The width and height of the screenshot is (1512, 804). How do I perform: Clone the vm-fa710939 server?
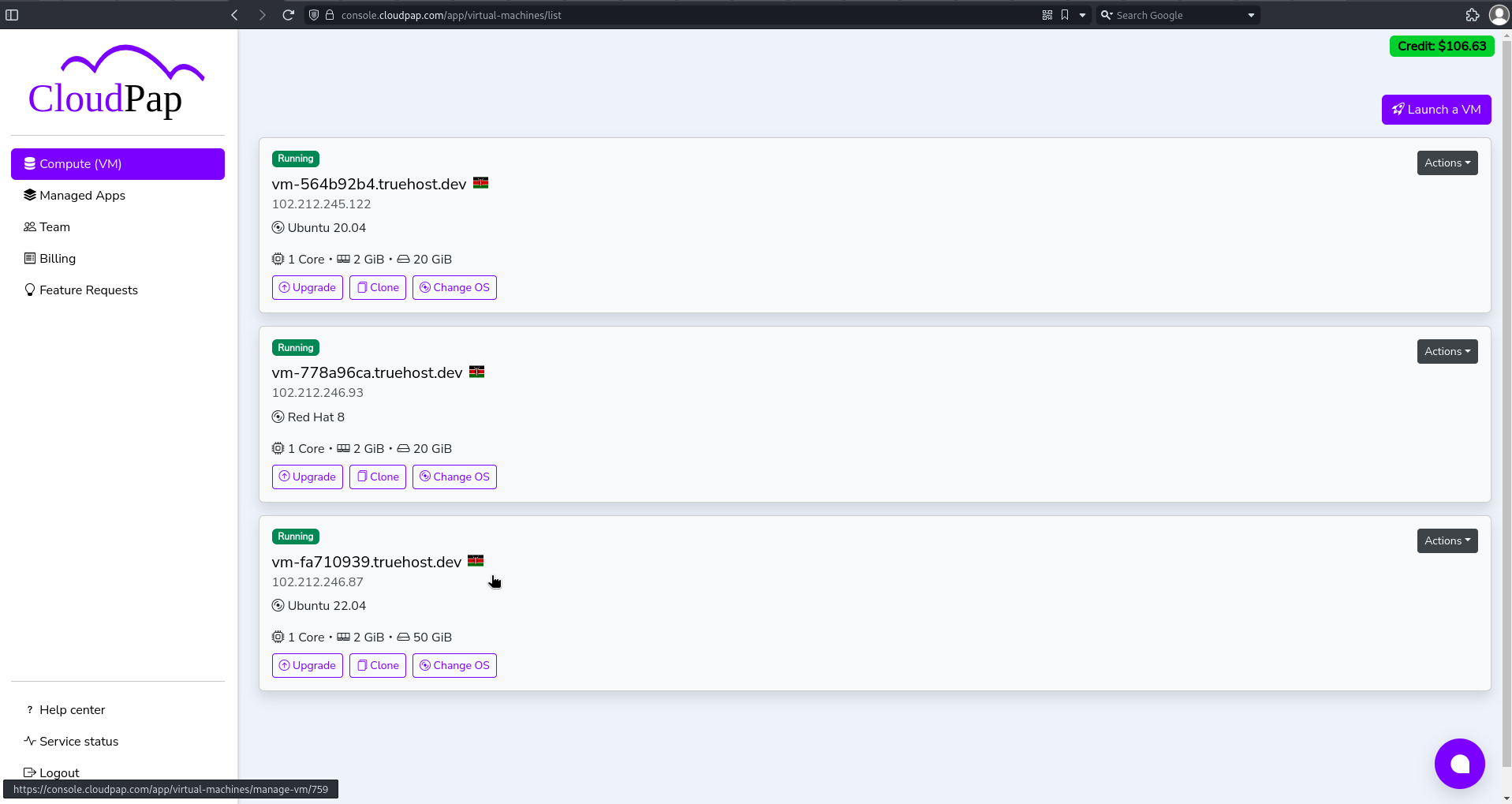click(x=377, y=665)
